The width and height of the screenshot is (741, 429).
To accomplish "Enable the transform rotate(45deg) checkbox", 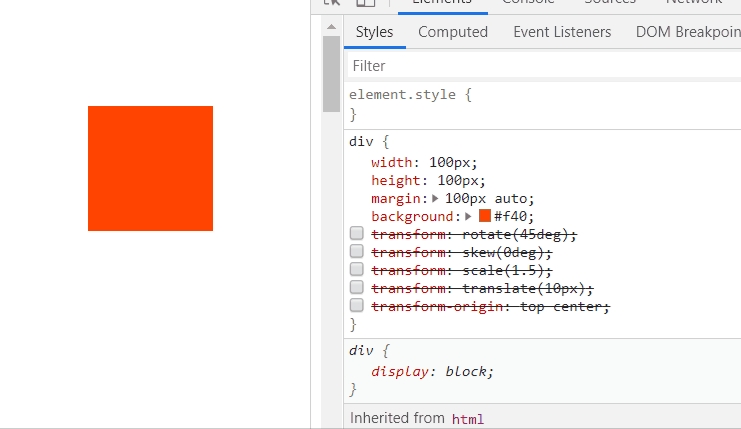I will click(x=356, y=234).
